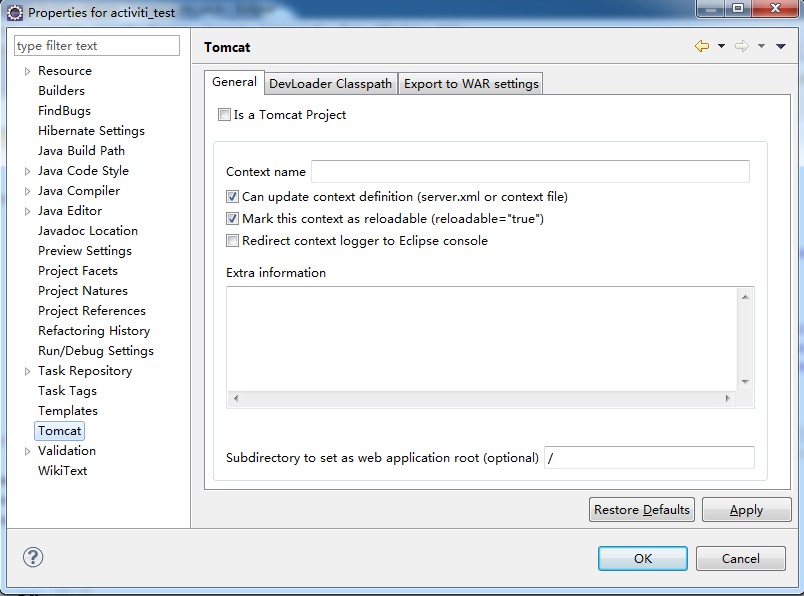The height and width of the screenshot is (596, 804).
Task: Expand the Java Editor node
Action: click(x=28, y=211)
